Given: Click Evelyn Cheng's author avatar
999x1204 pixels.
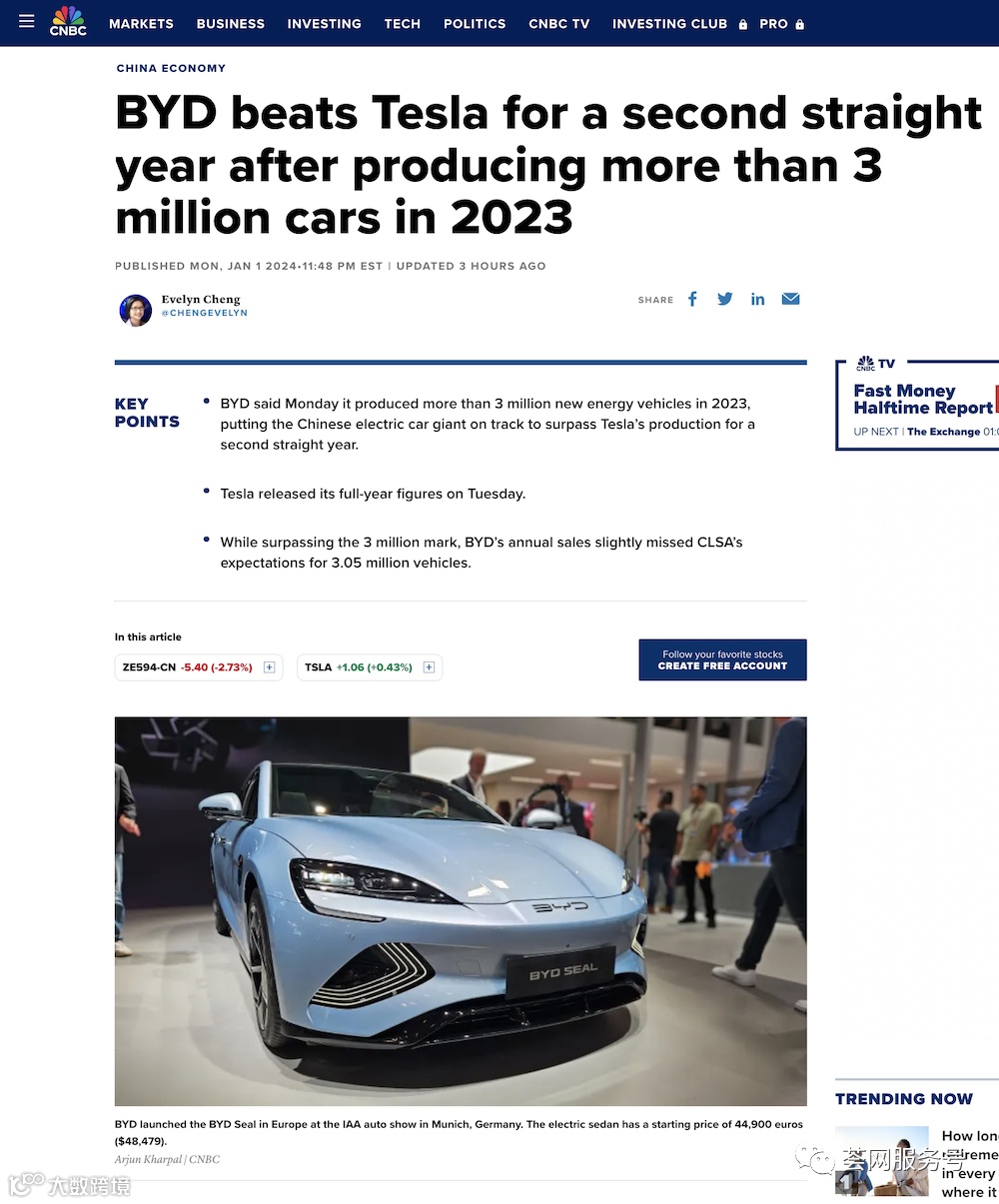Looking at the screenshot, I should (136, 310).
